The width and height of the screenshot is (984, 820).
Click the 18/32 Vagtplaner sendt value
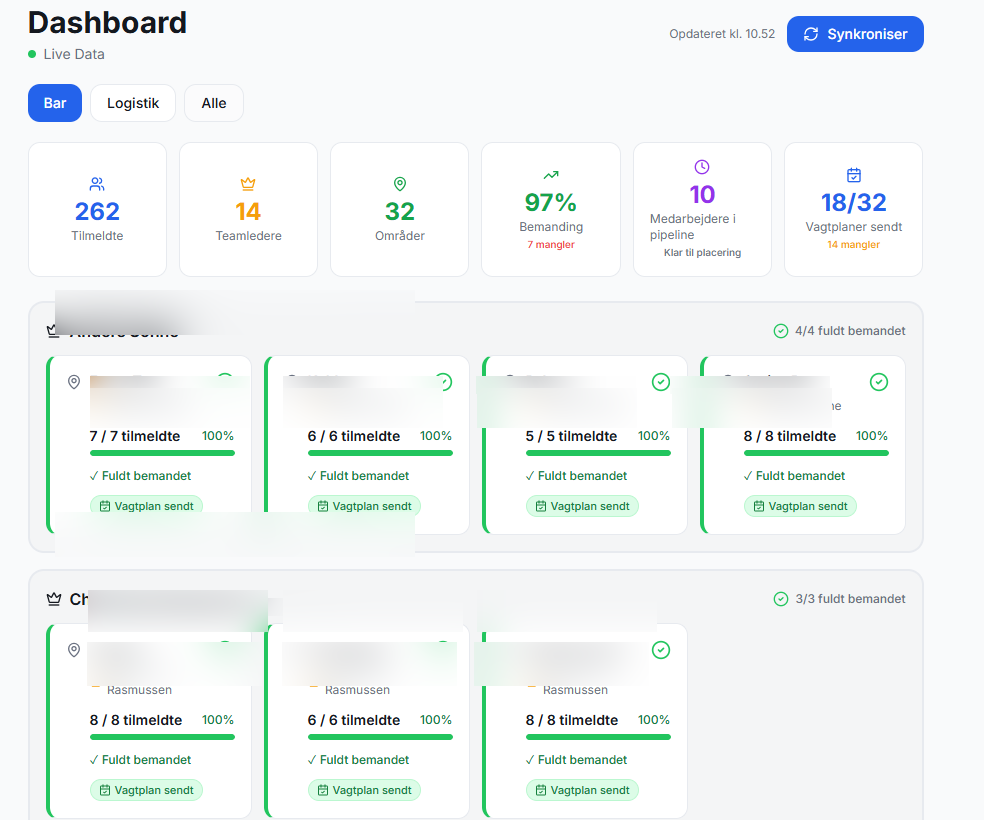tap(853, 203)
